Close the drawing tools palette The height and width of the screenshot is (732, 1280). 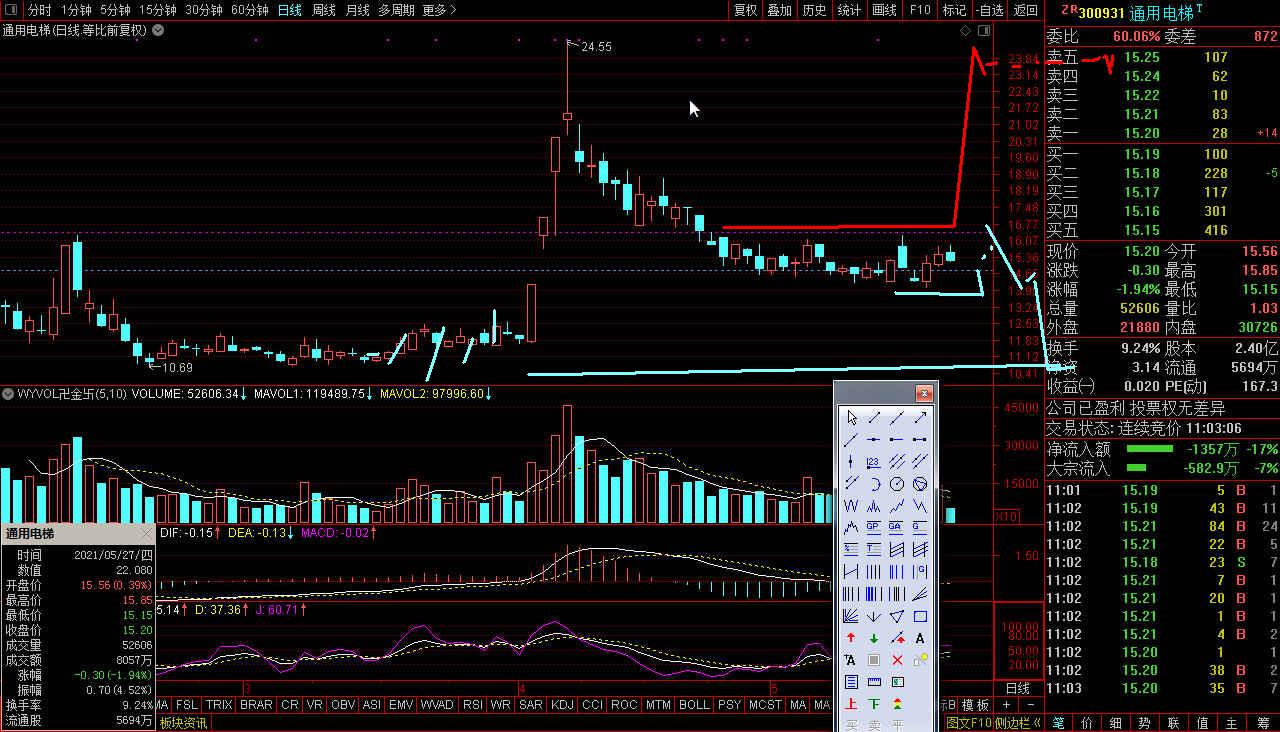pyautogui.click(x=924, y=393)
